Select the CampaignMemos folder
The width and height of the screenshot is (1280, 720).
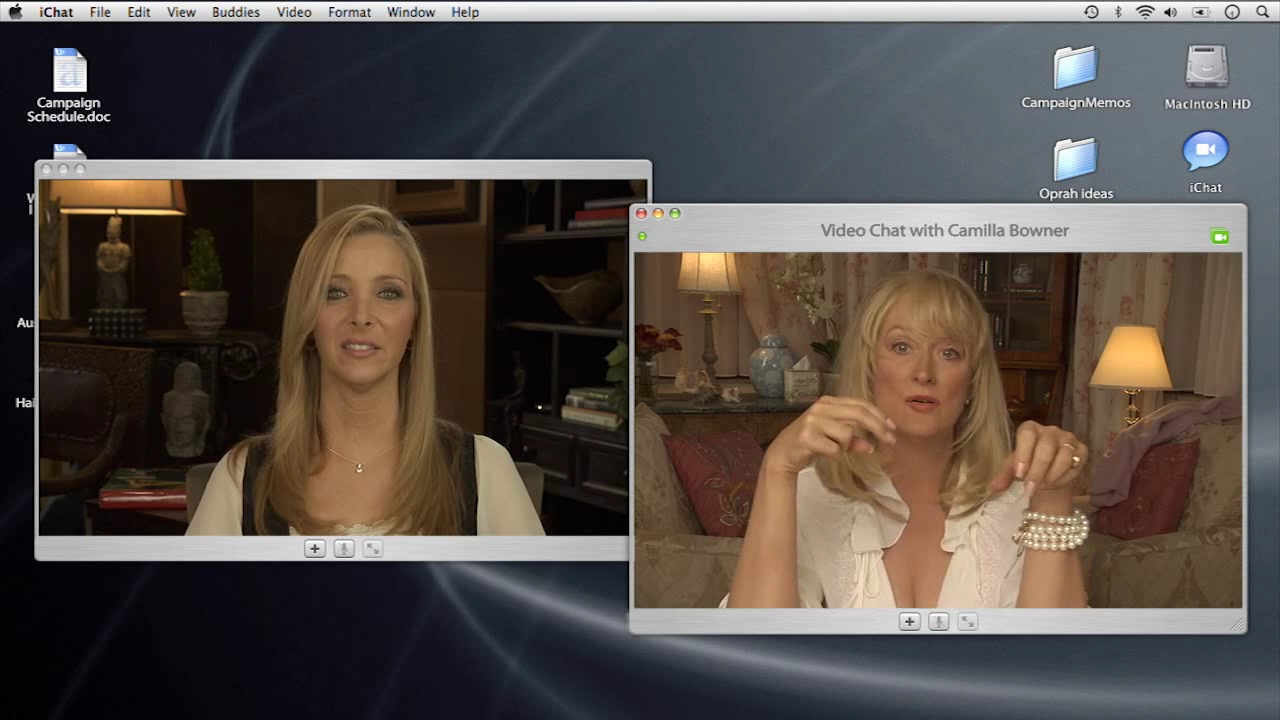tap(1076, 78)
